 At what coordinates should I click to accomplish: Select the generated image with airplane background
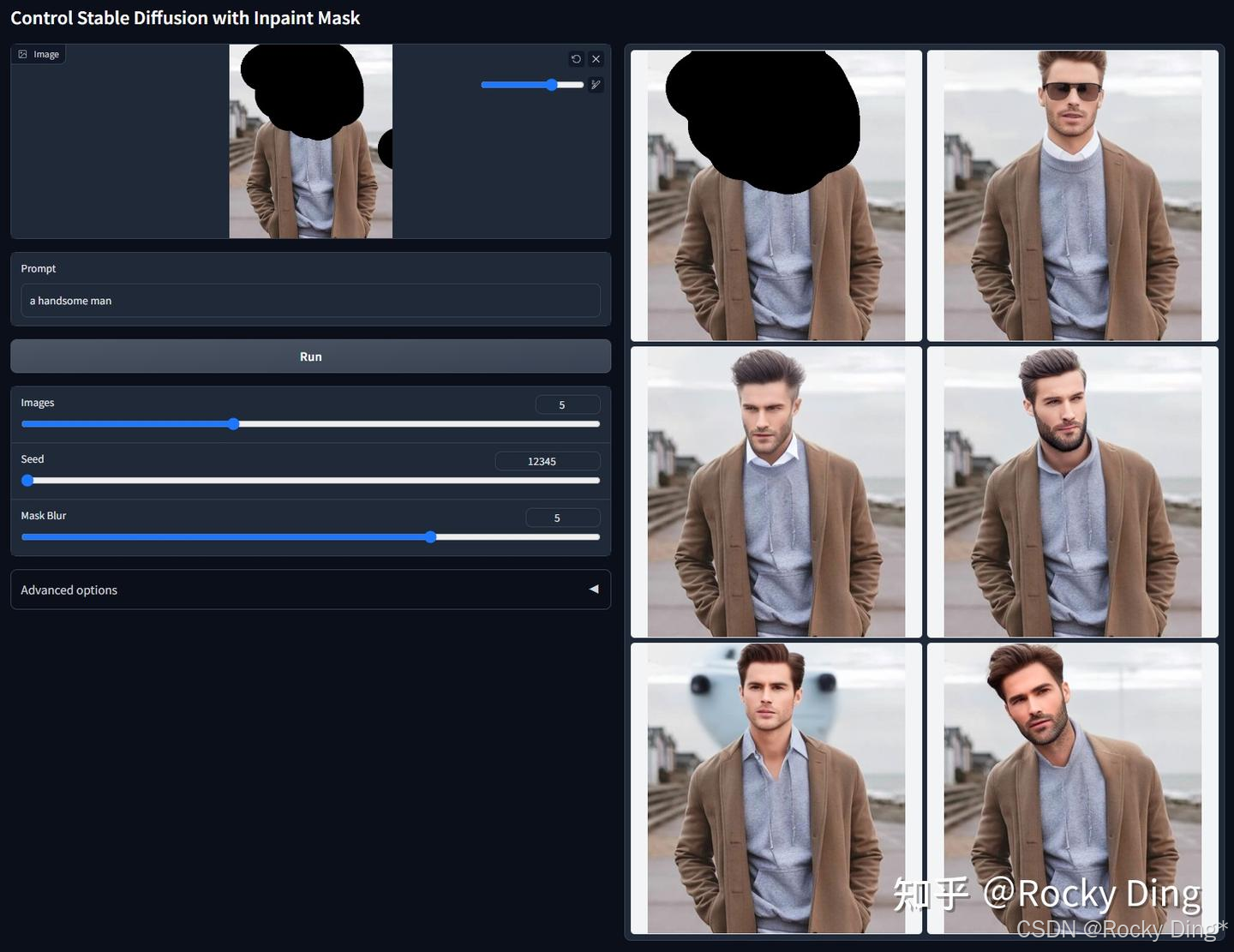pos(775,788)
